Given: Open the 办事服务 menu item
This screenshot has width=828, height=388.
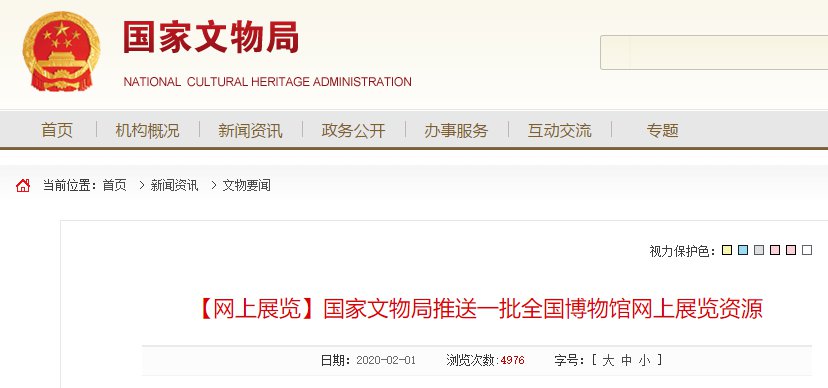Looking at the screenshot, I should point(456,130).
